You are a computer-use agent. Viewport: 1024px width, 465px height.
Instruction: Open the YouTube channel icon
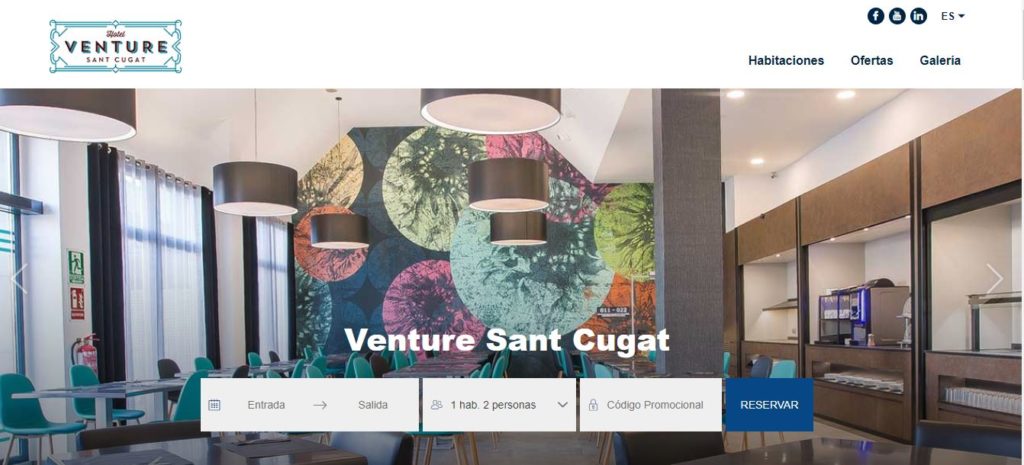click(897, 16)
